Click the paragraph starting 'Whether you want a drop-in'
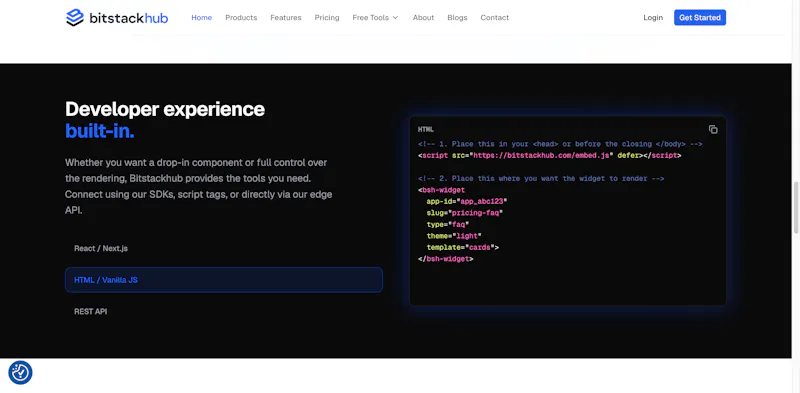The width and height of the screenshot is (800, 393). click(x=199, y=186)
